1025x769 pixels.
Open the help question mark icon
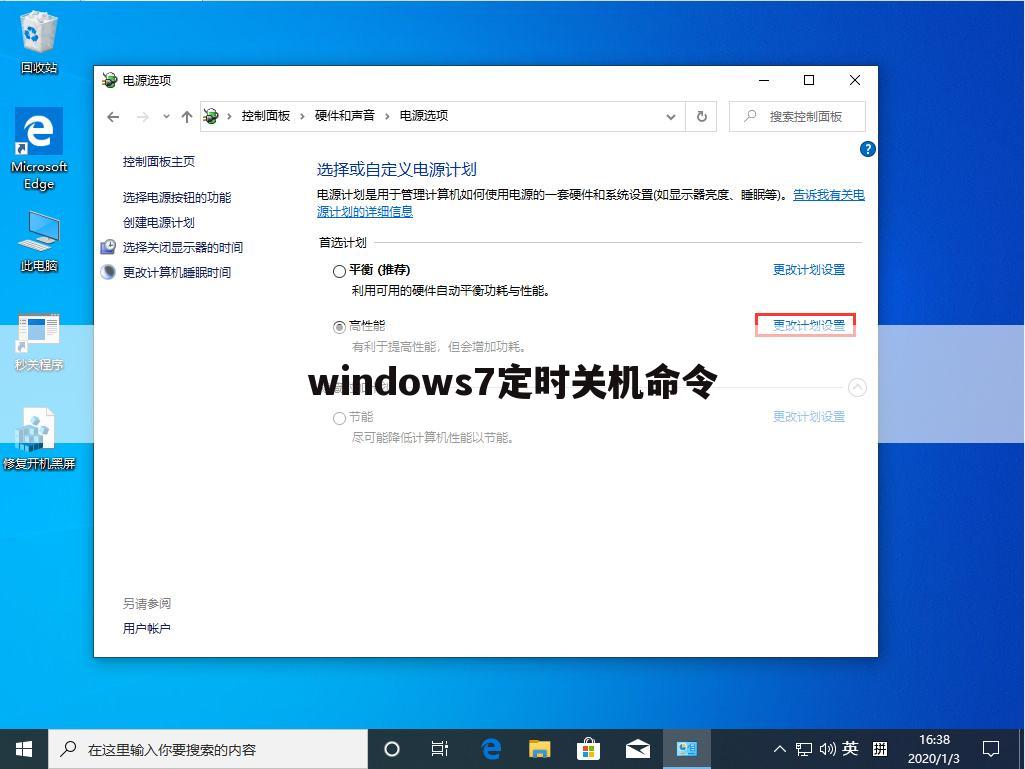point(866,149)
